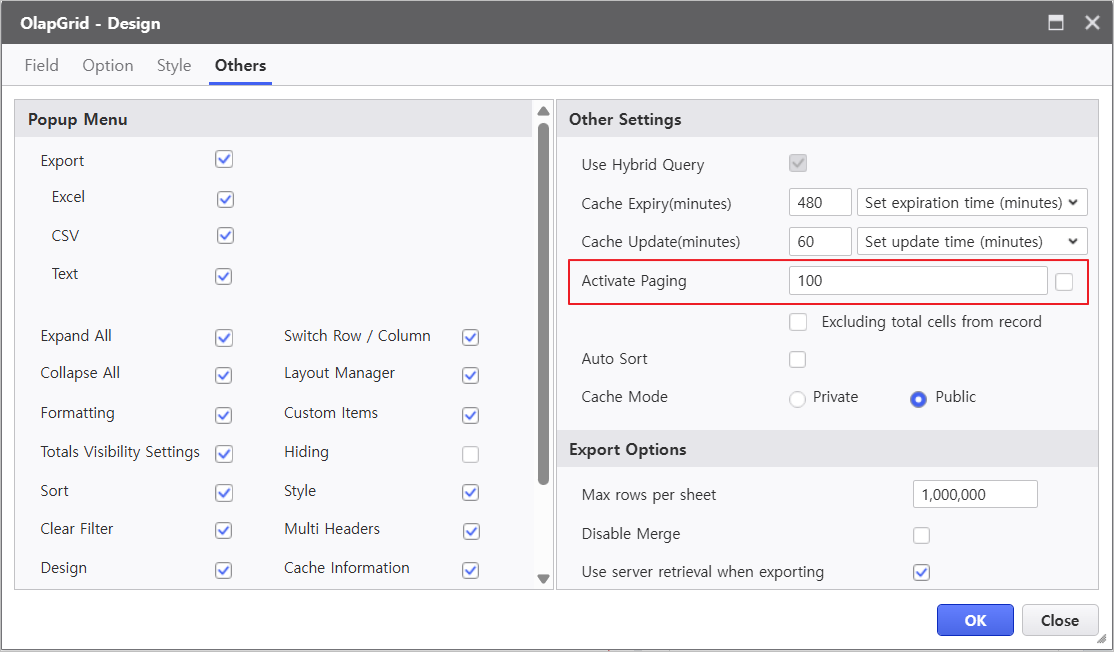Enable the Auto Sort checkbox
This screenshot has width=1114, height=652.
(797, 359)
